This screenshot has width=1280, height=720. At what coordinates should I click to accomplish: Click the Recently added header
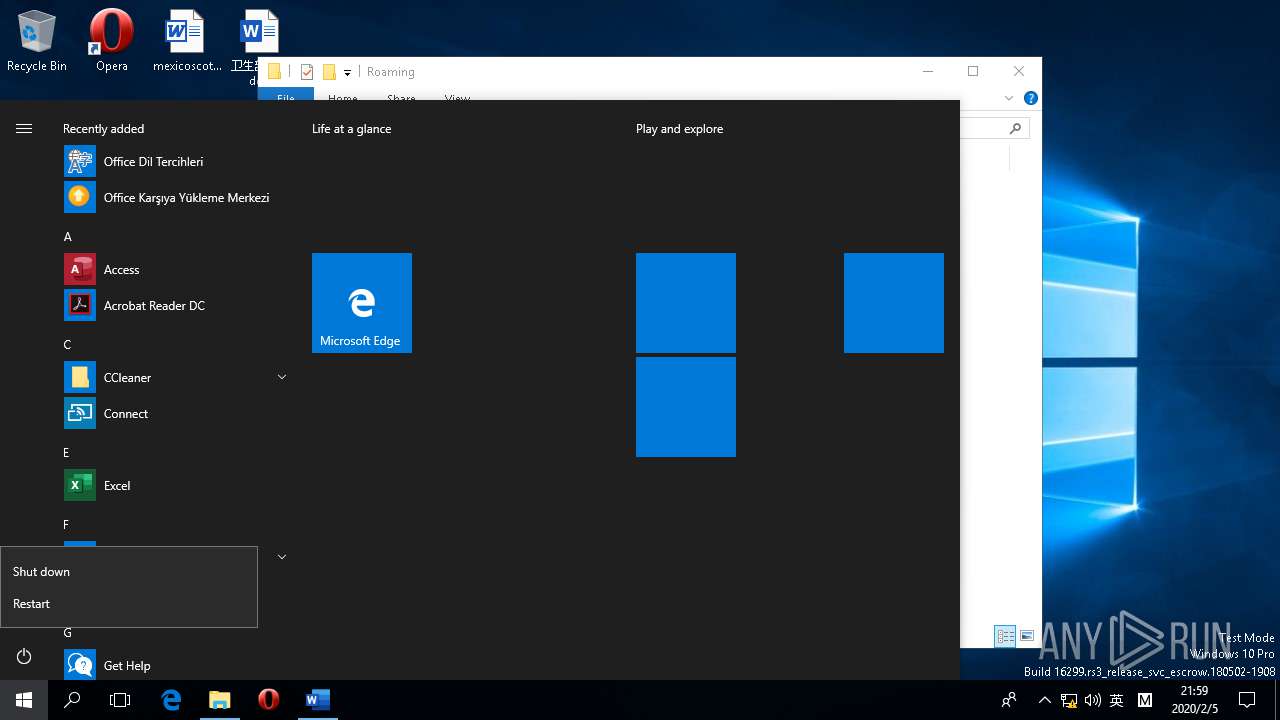[x=103, y=129]
